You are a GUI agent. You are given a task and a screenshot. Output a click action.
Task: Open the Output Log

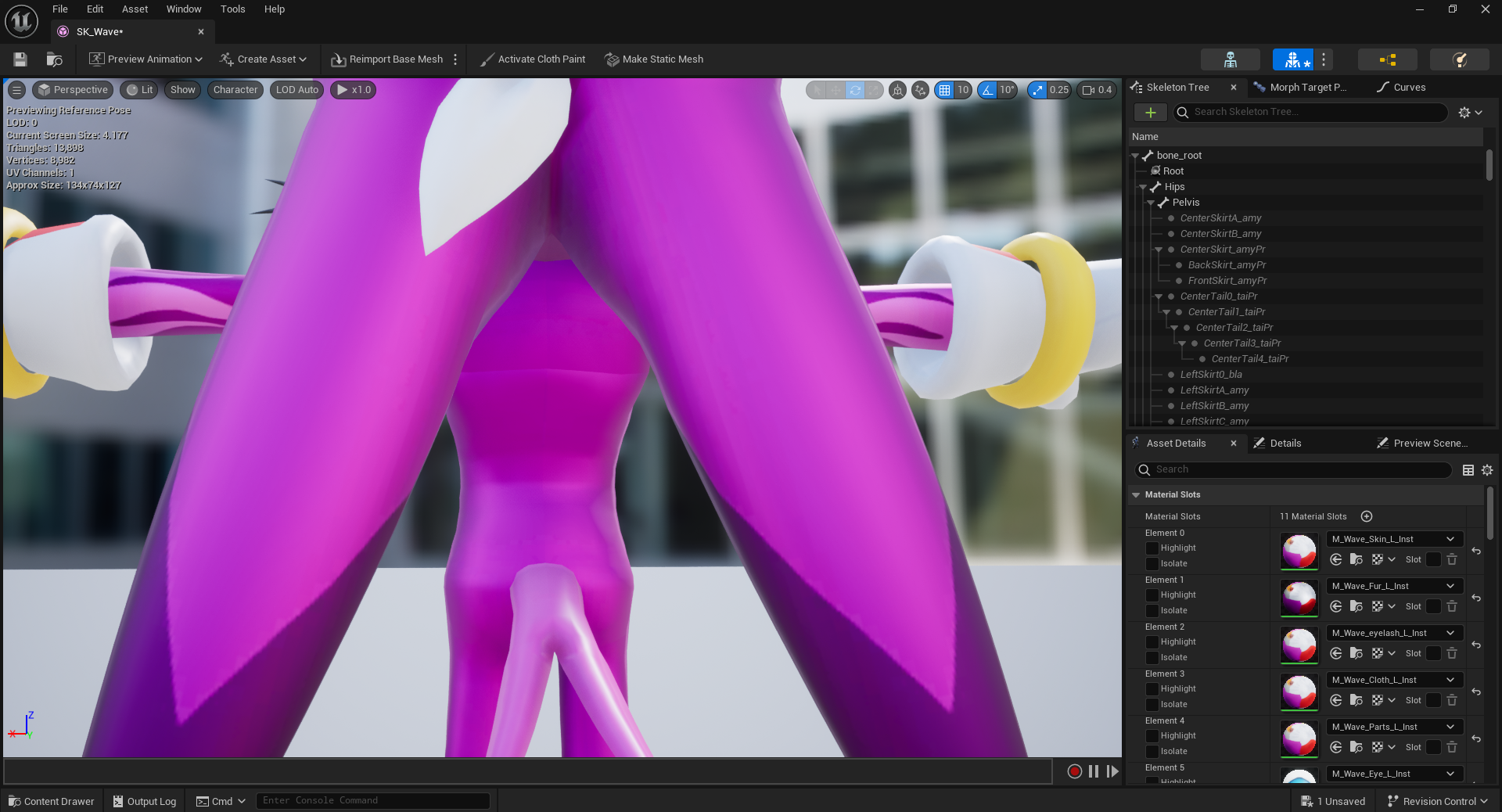pyautogui.click(x=145, y=801)
